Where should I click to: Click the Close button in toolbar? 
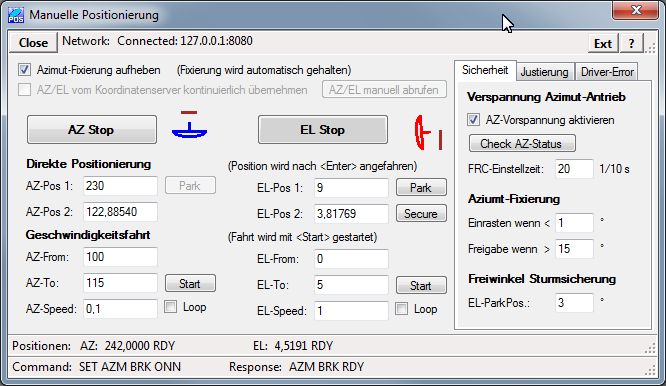tap(33, 43)
